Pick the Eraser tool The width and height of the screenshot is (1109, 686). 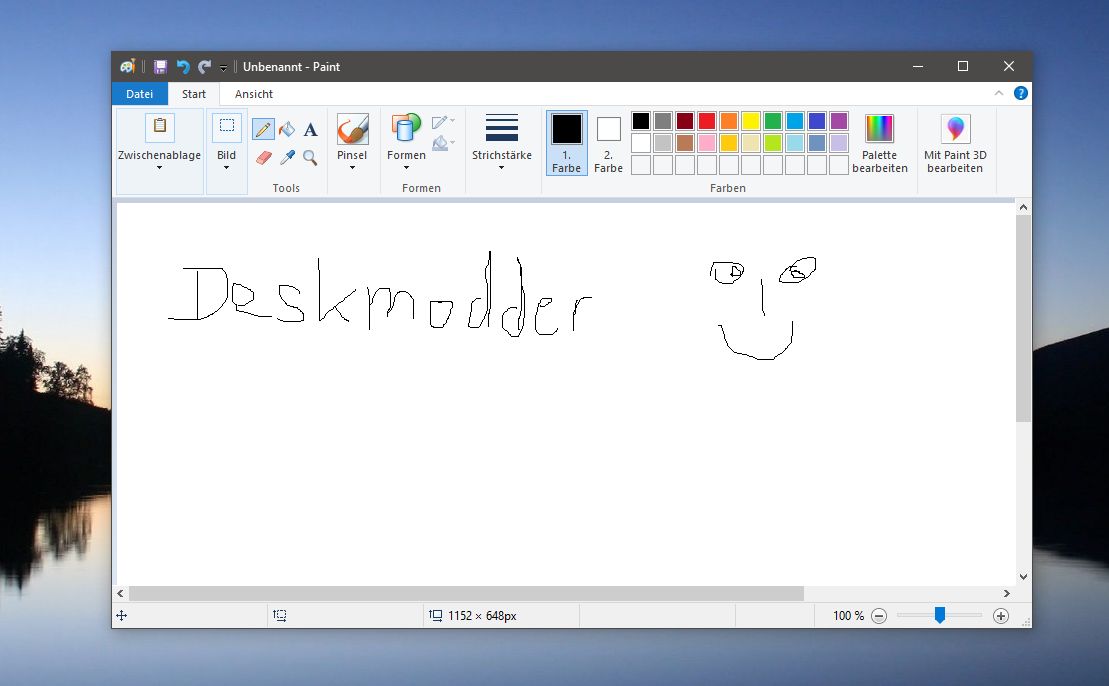(x=263, y=158)
